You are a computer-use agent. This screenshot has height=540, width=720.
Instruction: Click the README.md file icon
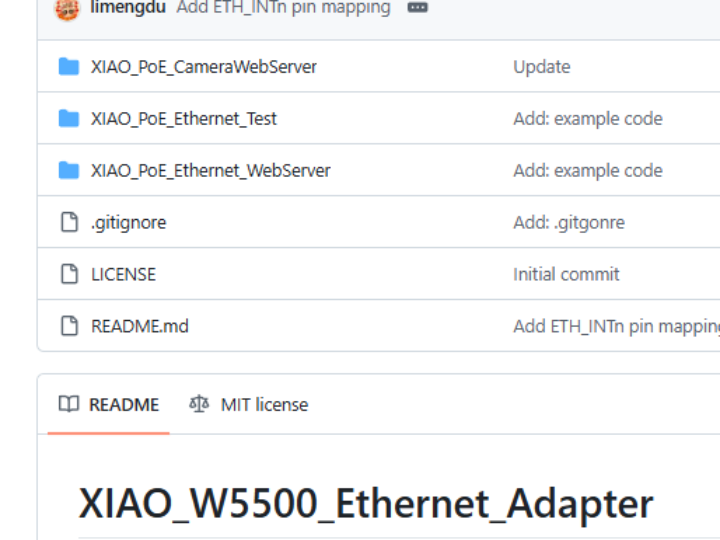tap(69, 326)
